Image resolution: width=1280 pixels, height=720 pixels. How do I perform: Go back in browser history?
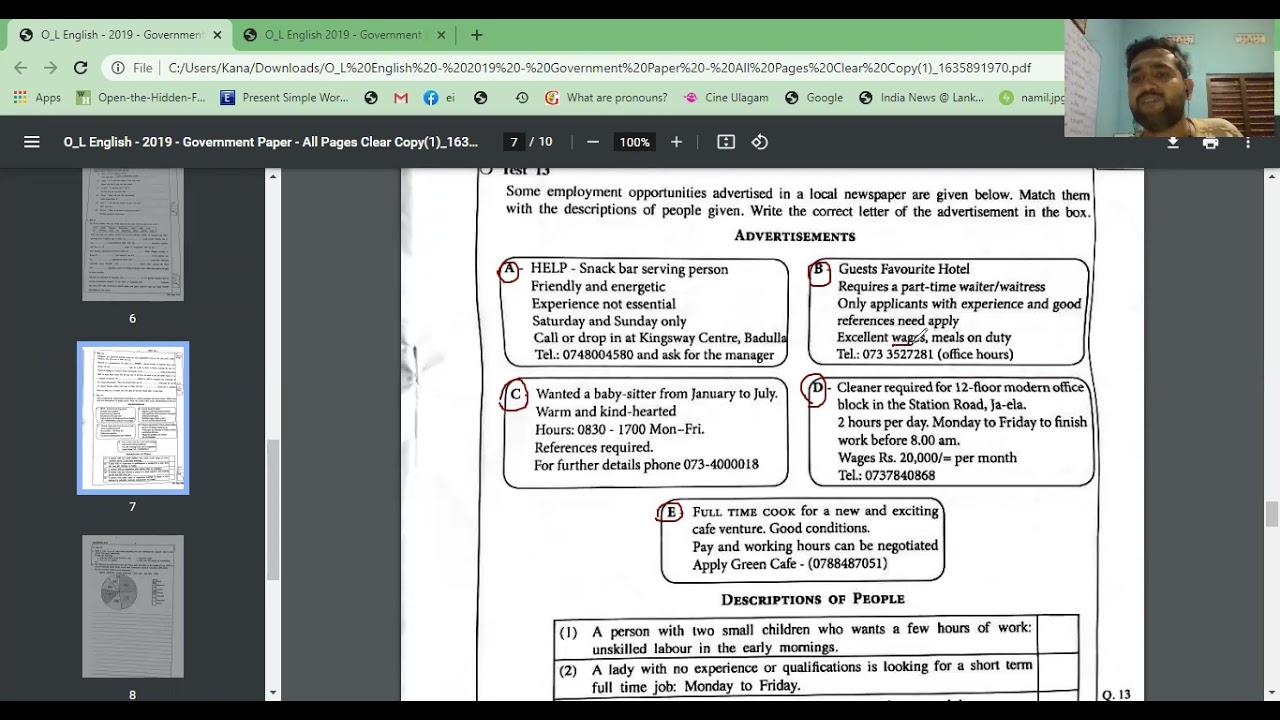coord(21,68)
